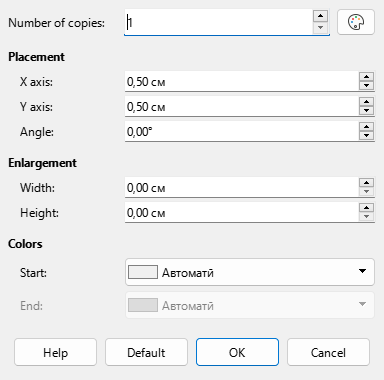Decrease Y axis placement with down arrow

click(367, 111)
